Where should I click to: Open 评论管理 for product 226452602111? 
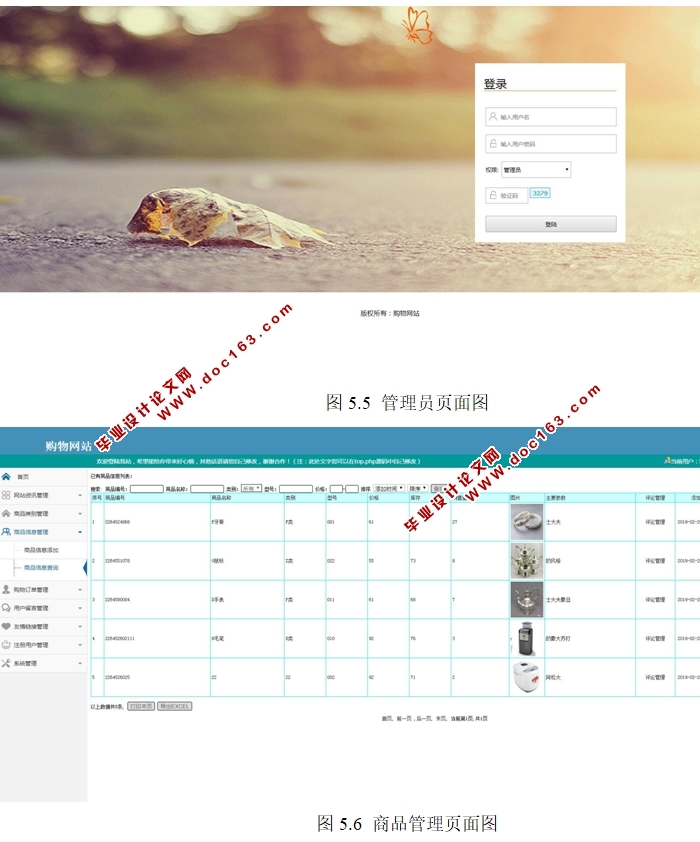click(x=655, y=638)
